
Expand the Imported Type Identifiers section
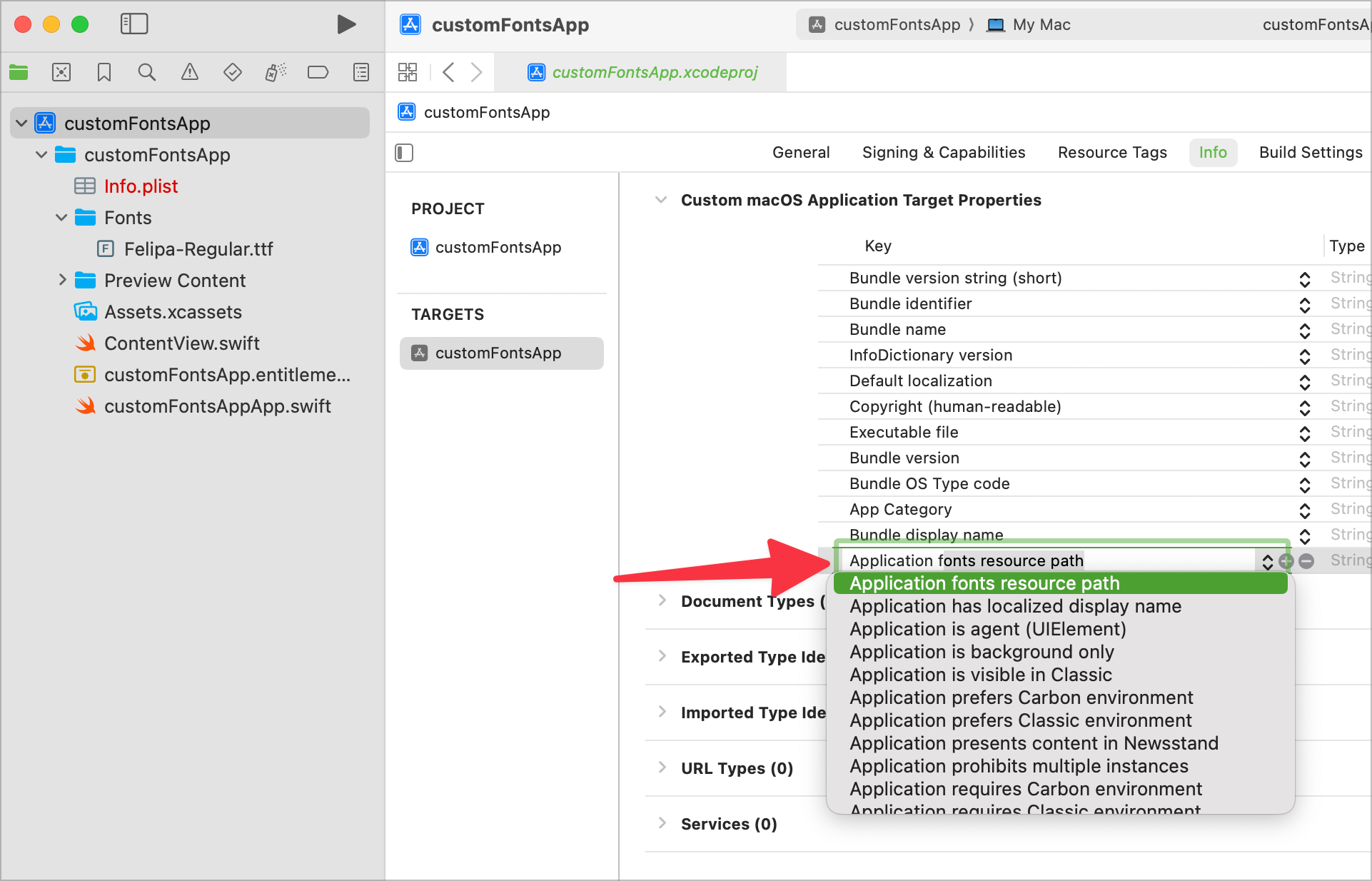tap(662, 712)
